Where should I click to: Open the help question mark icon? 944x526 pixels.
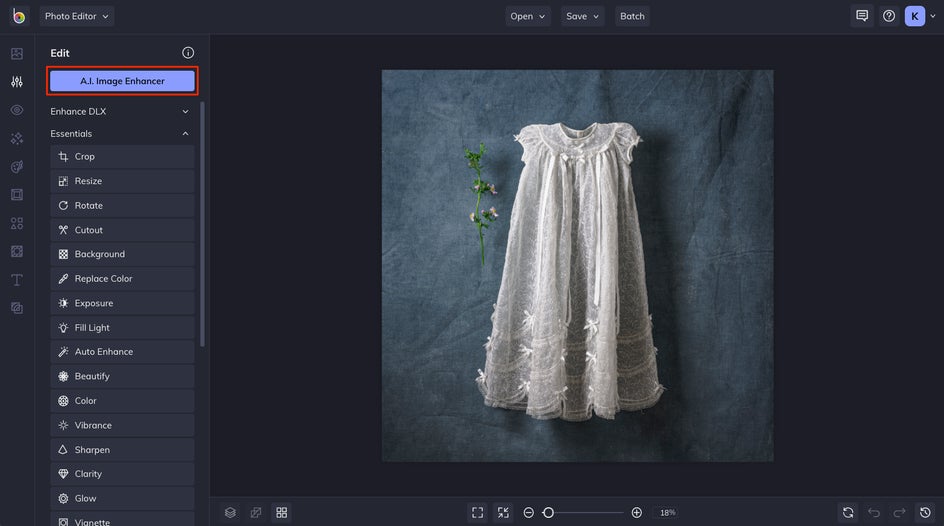889,16
